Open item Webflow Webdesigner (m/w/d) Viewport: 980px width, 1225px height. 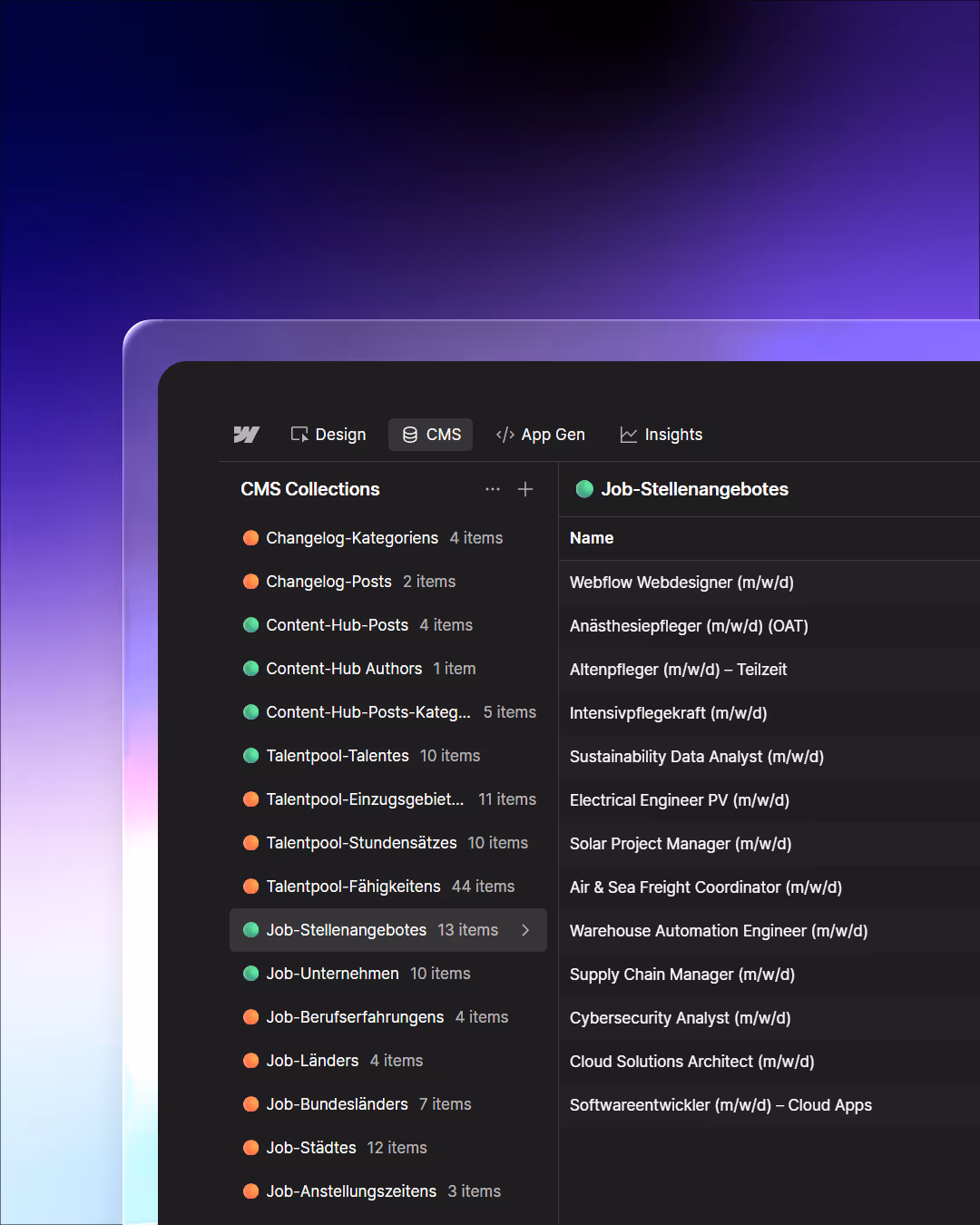point(769,583)
